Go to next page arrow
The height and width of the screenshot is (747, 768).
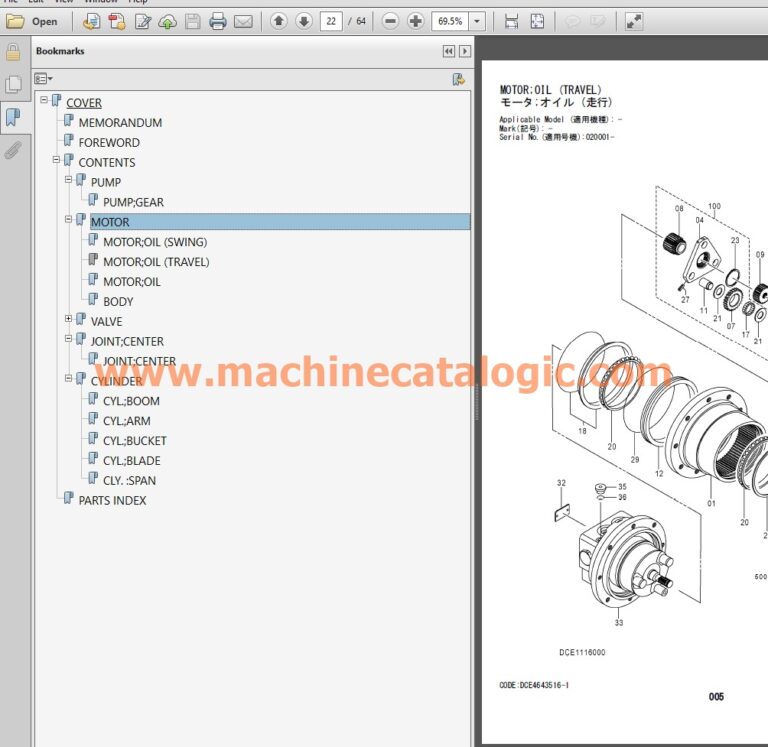pyautogui.click(x=304, y=21)
